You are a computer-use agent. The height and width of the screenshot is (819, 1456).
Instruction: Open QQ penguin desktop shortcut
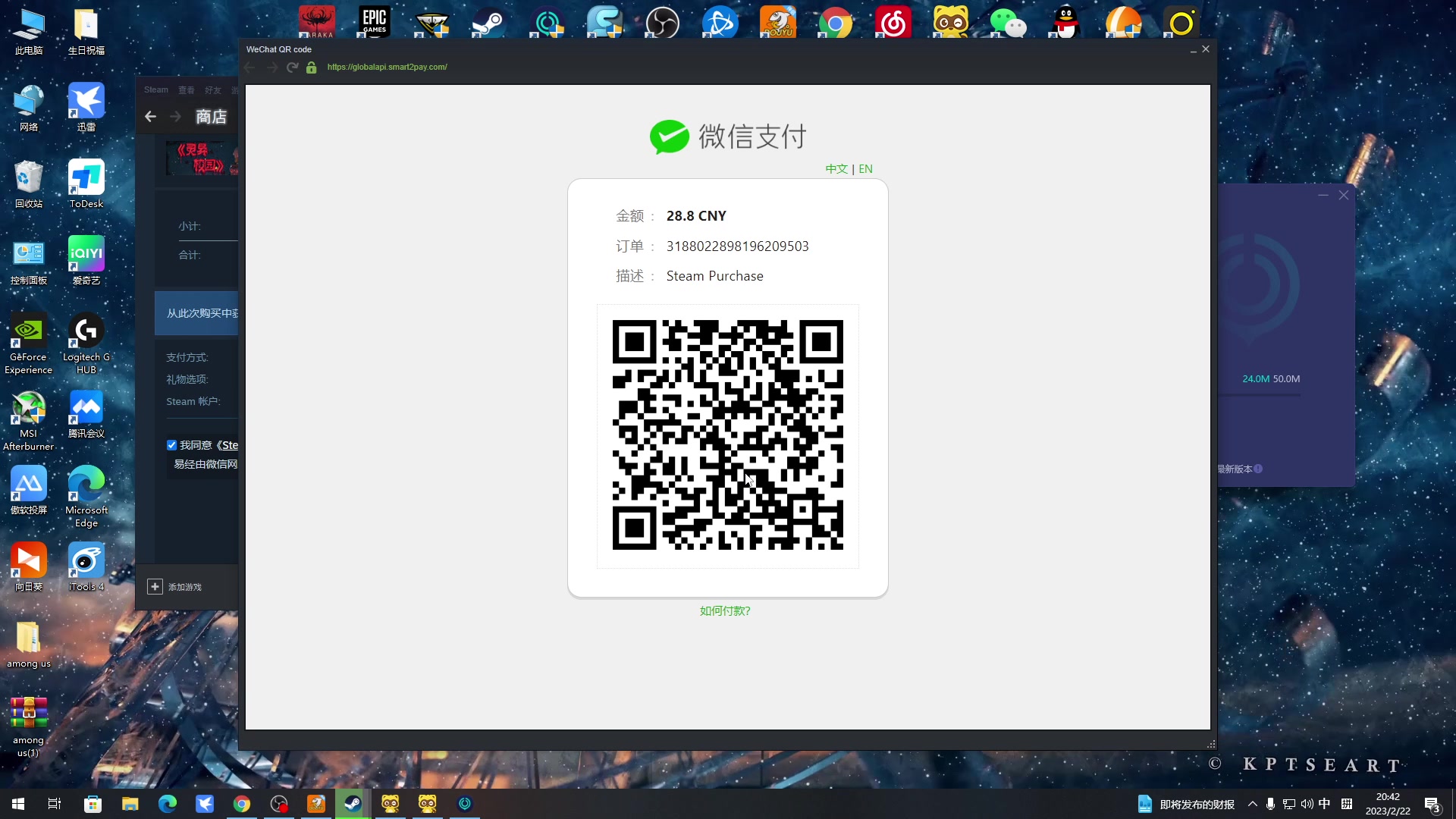click(x=1066, y=21)
